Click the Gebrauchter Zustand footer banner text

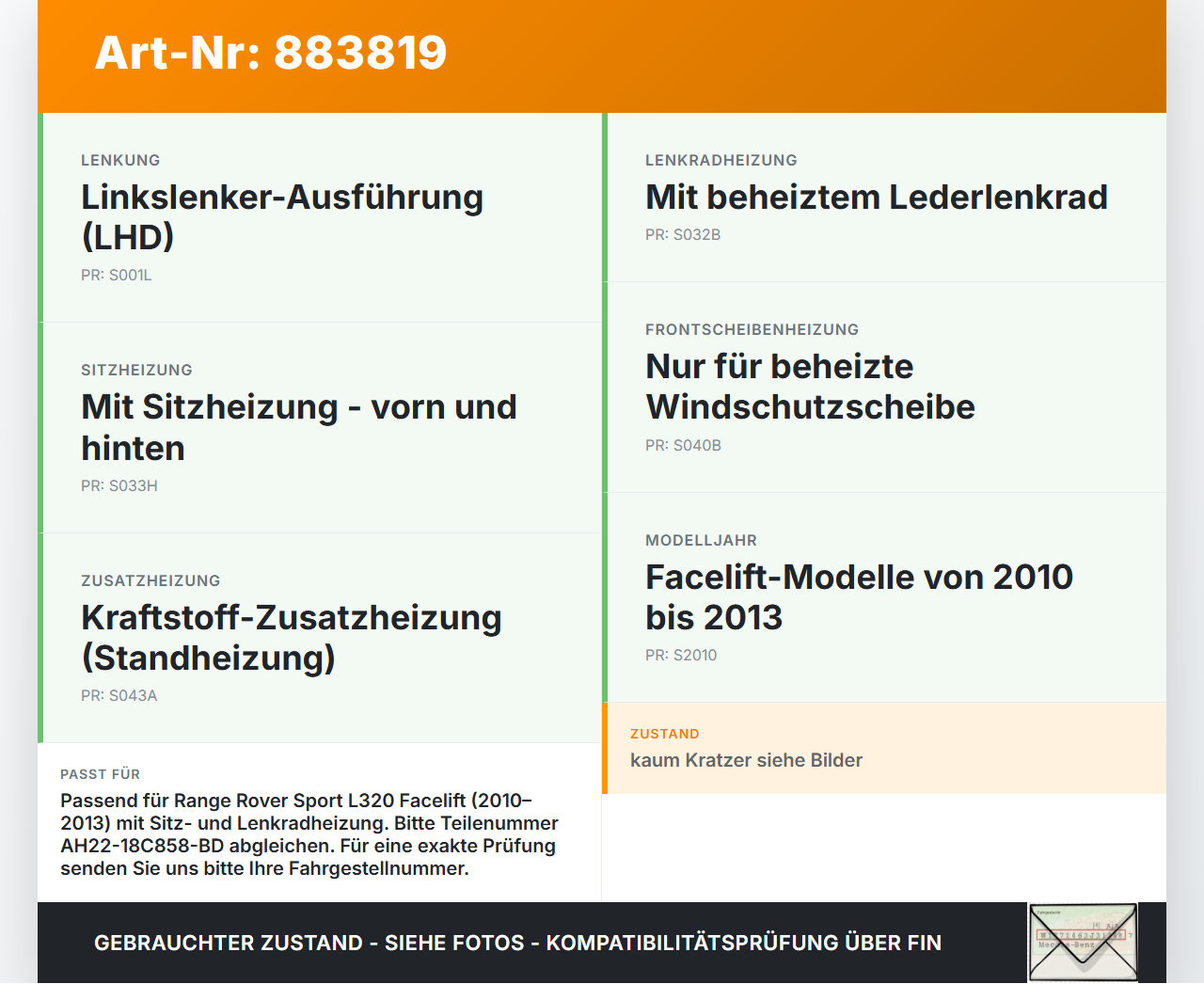tap(517, 943)
